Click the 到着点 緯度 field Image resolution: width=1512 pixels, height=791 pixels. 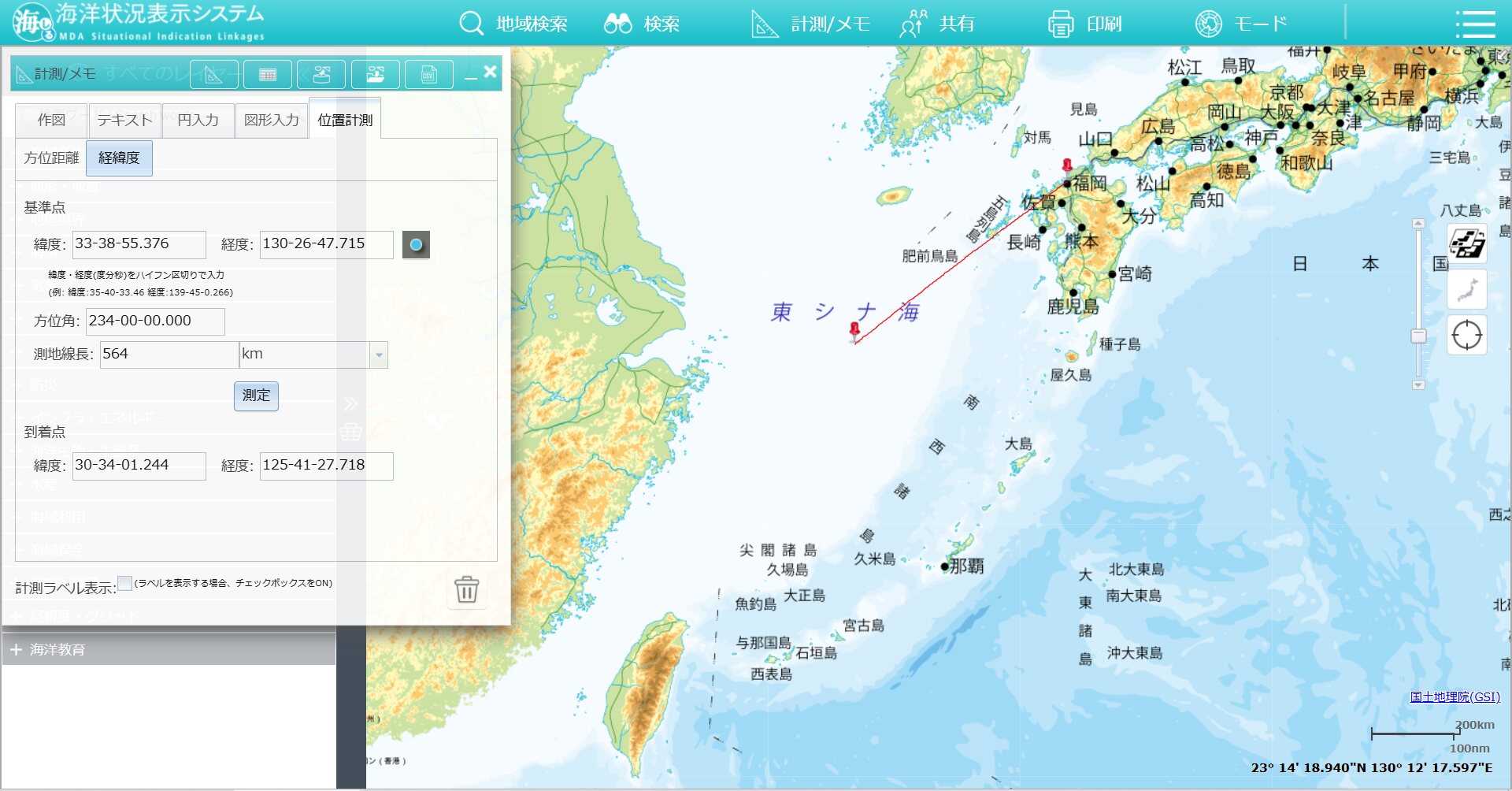click(139, 466)
